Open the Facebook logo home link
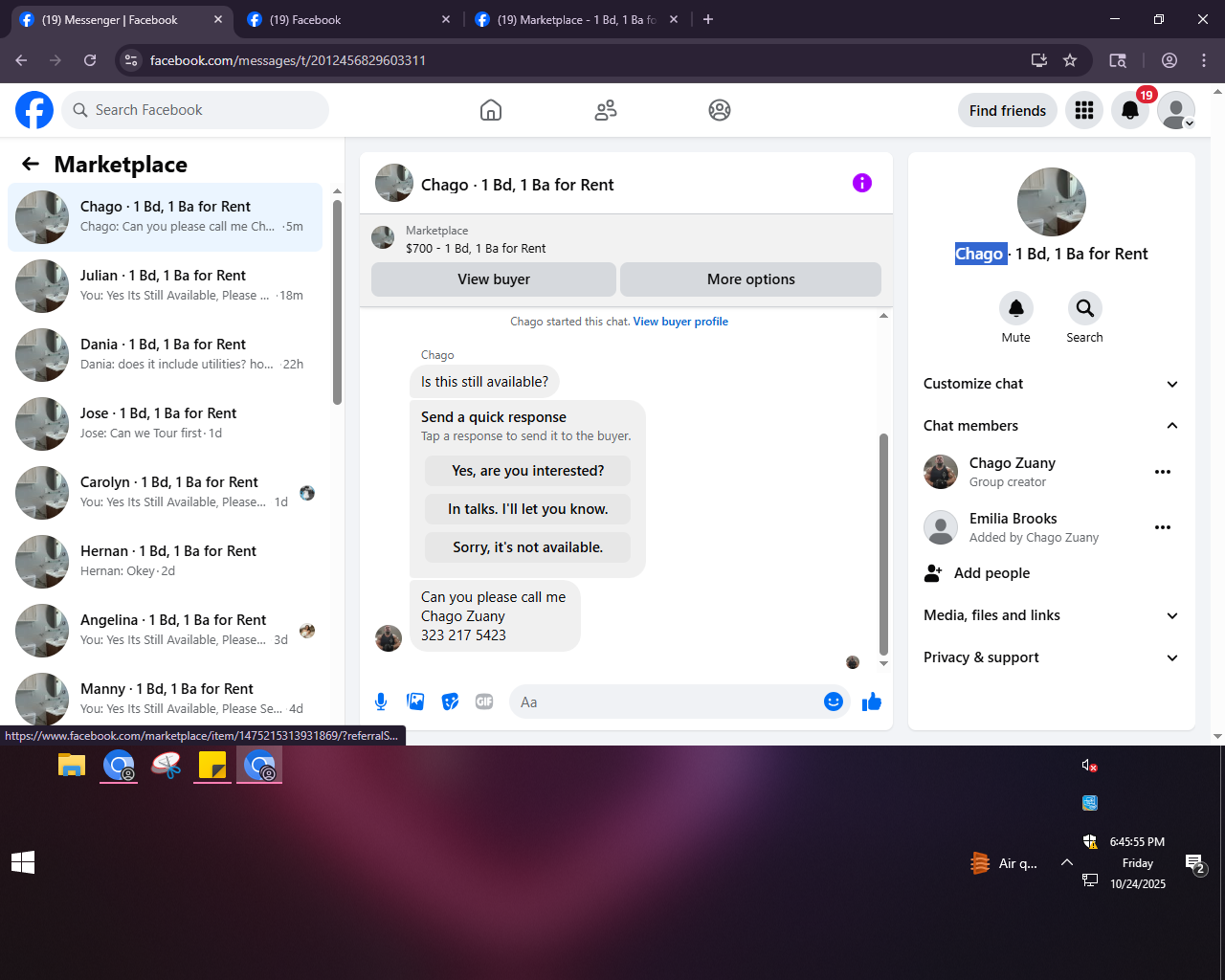Screen dimensions: 1225x980 pyautogui.click(x=34, y=110)
